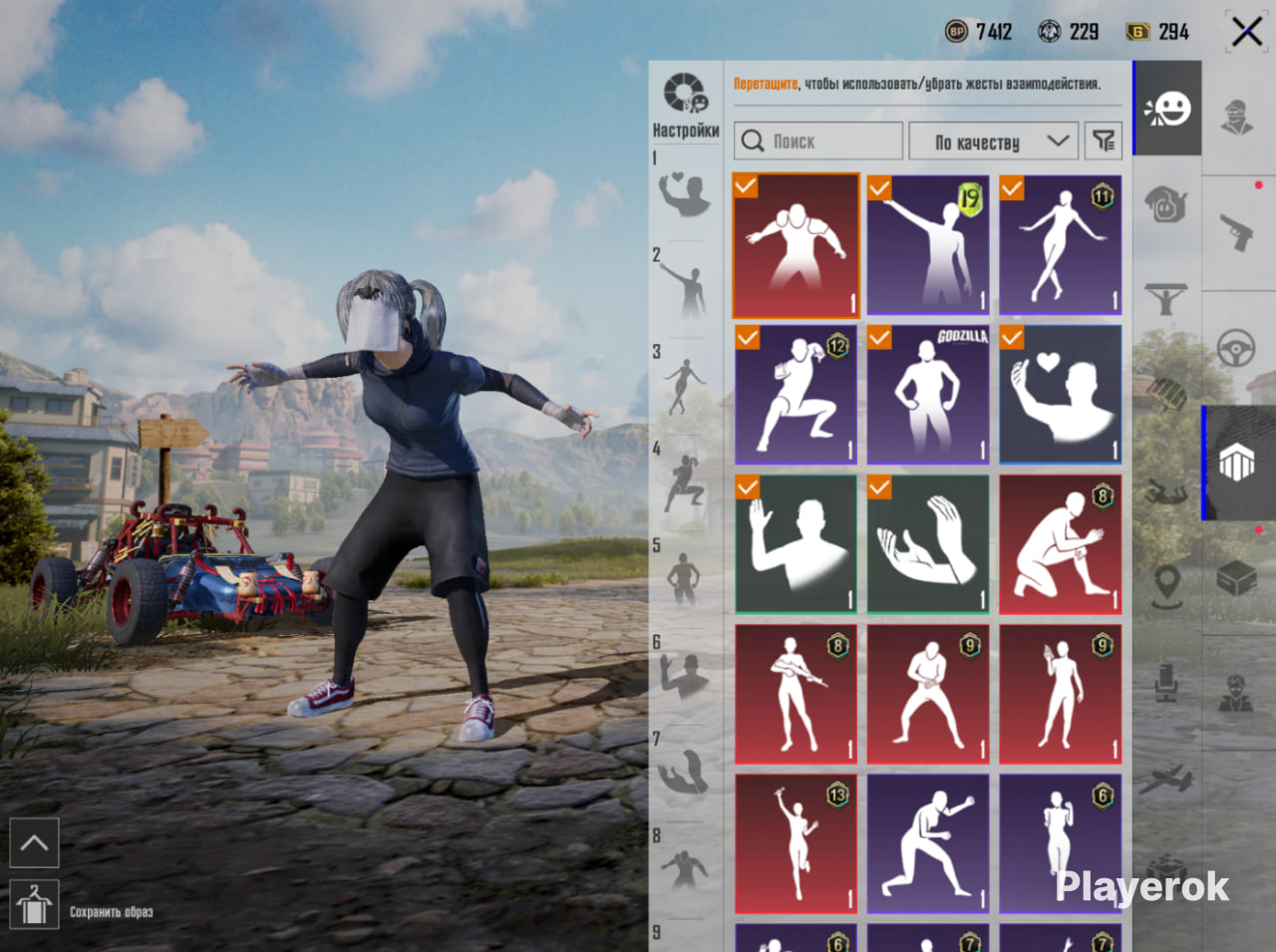Switch to the smiley emotes tab
This screenshot has height=952, width=1276.
point(1167,108)
